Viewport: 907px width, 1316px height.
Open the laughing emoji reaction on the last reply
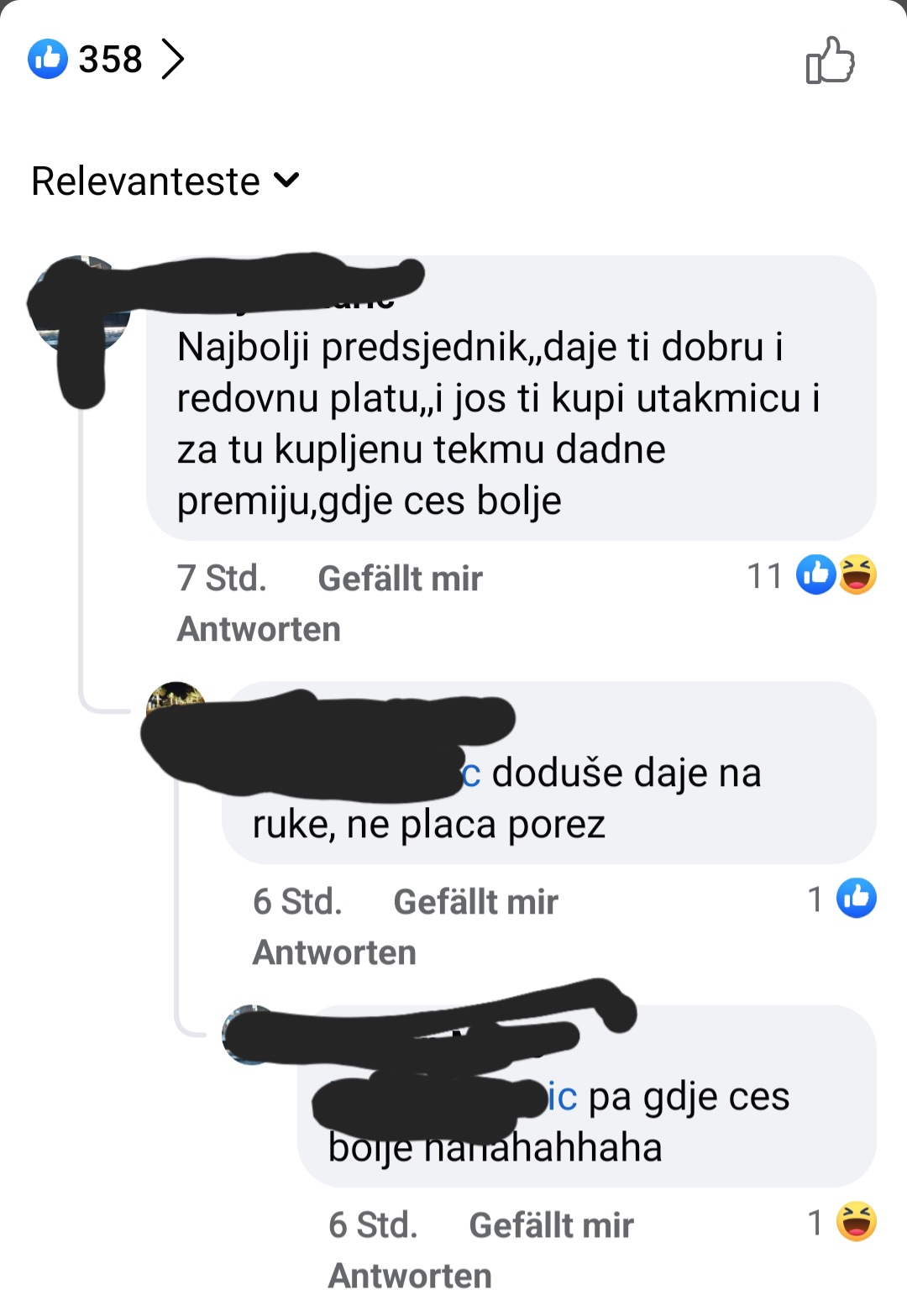tap(857, 1222)
